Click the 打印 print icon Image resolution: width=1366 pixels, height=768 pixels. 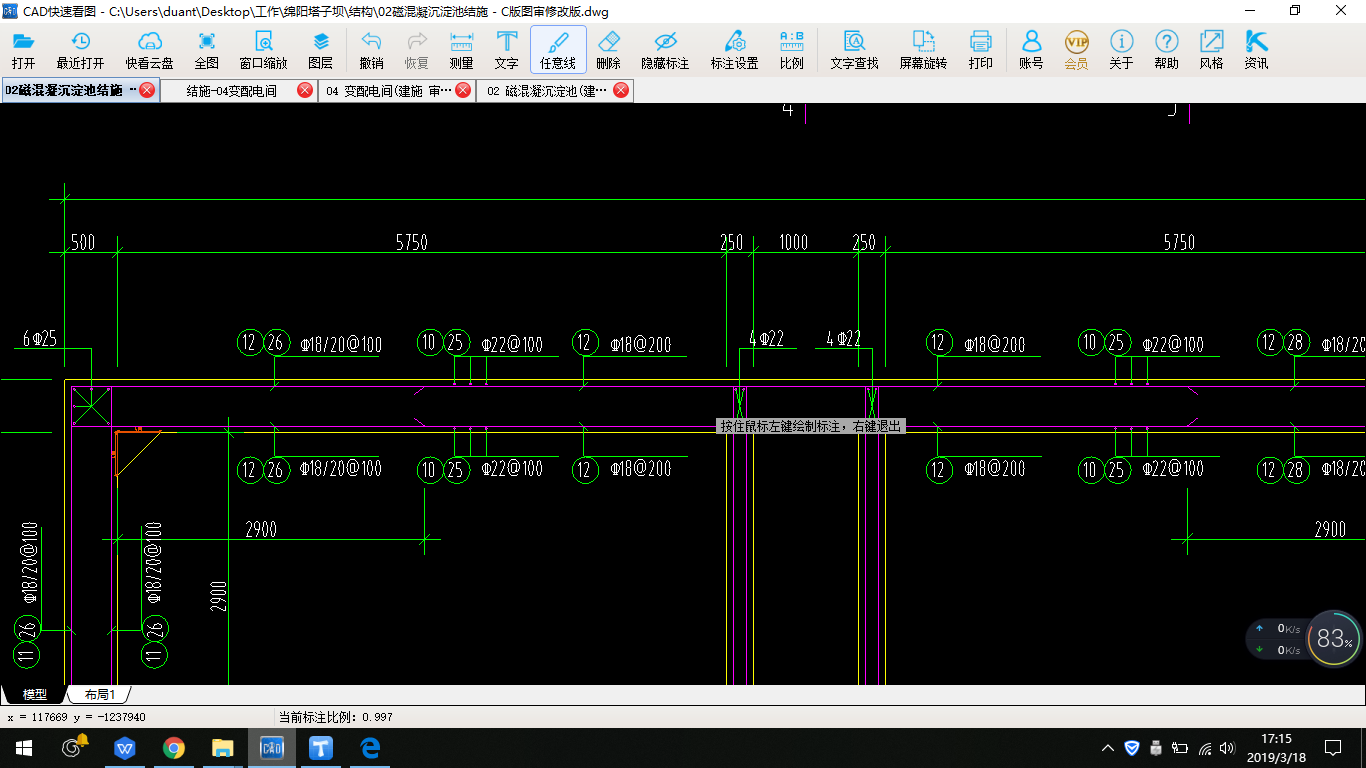(x=981, y=49)
